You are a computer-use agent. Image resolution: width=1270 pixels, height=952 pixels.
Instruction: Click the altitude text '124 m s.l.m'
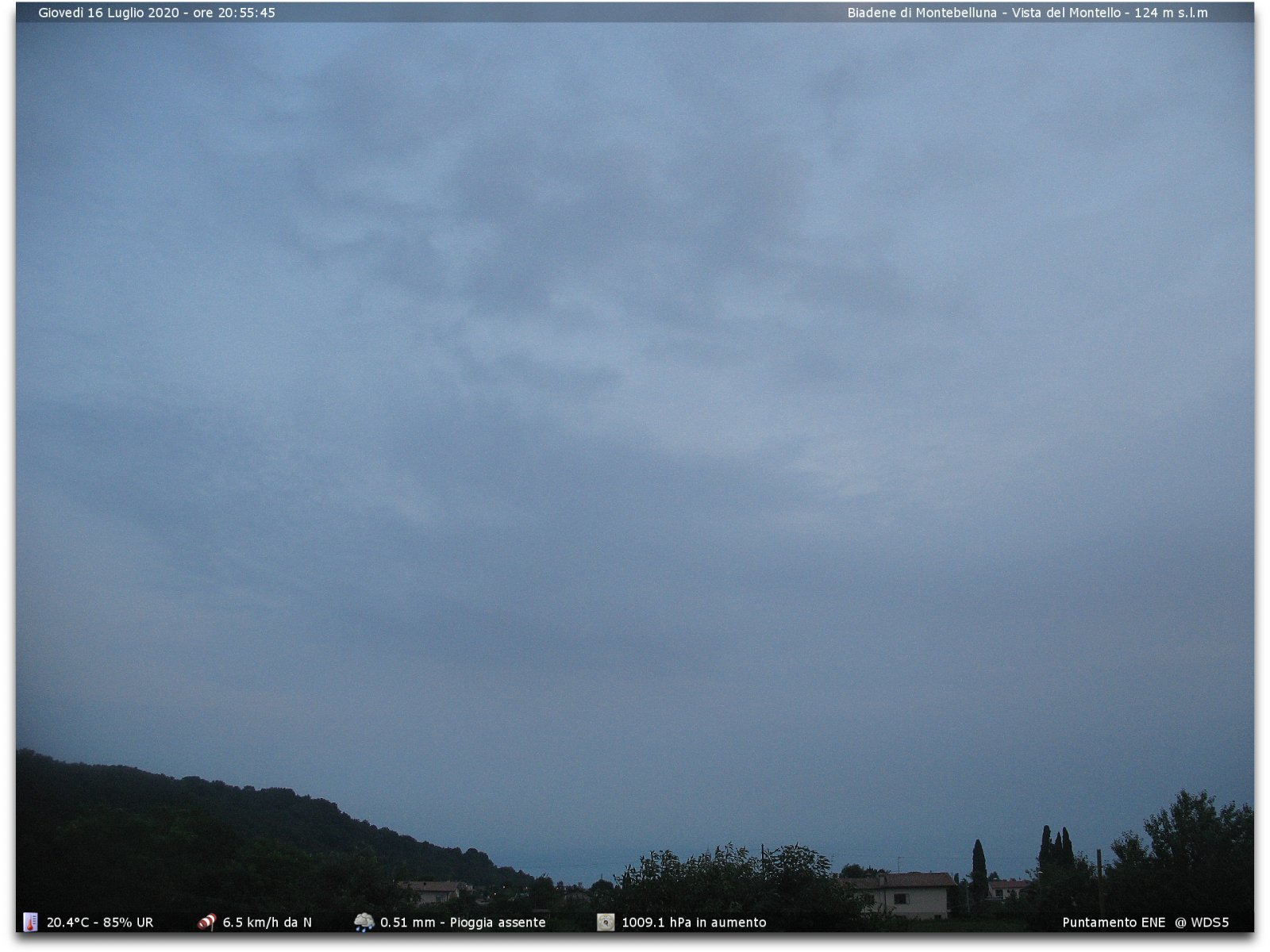1172,13
